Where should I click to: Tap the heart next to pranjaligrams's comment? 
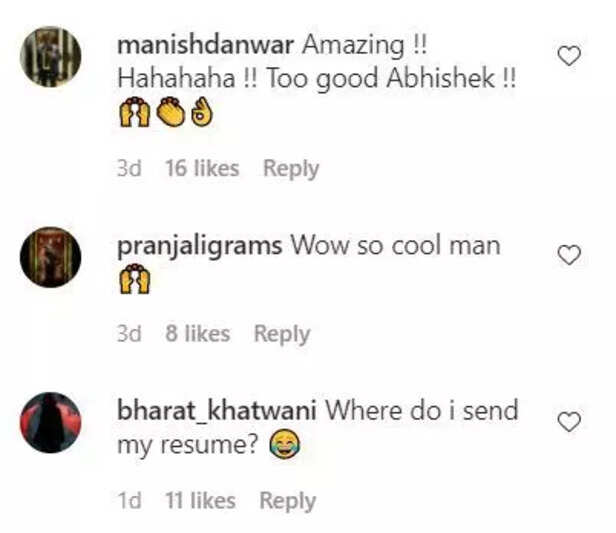[x=569, y=255]
